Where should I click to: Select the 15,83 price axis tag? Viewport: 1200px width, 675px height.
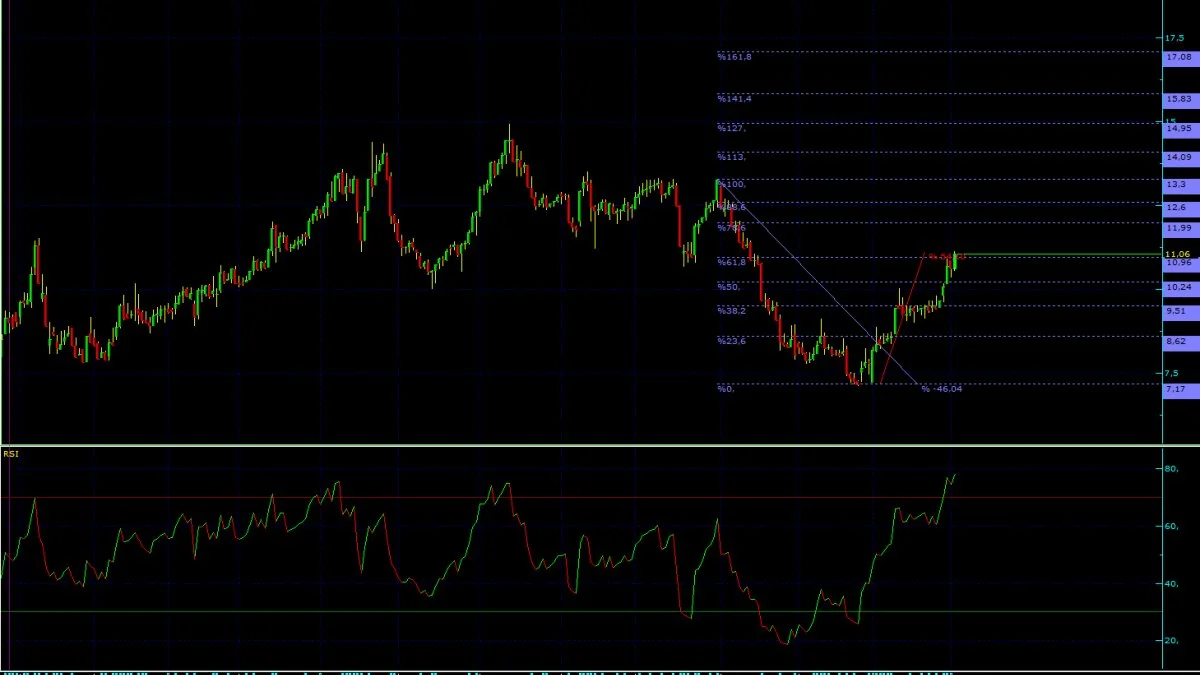coord(1179,99)
